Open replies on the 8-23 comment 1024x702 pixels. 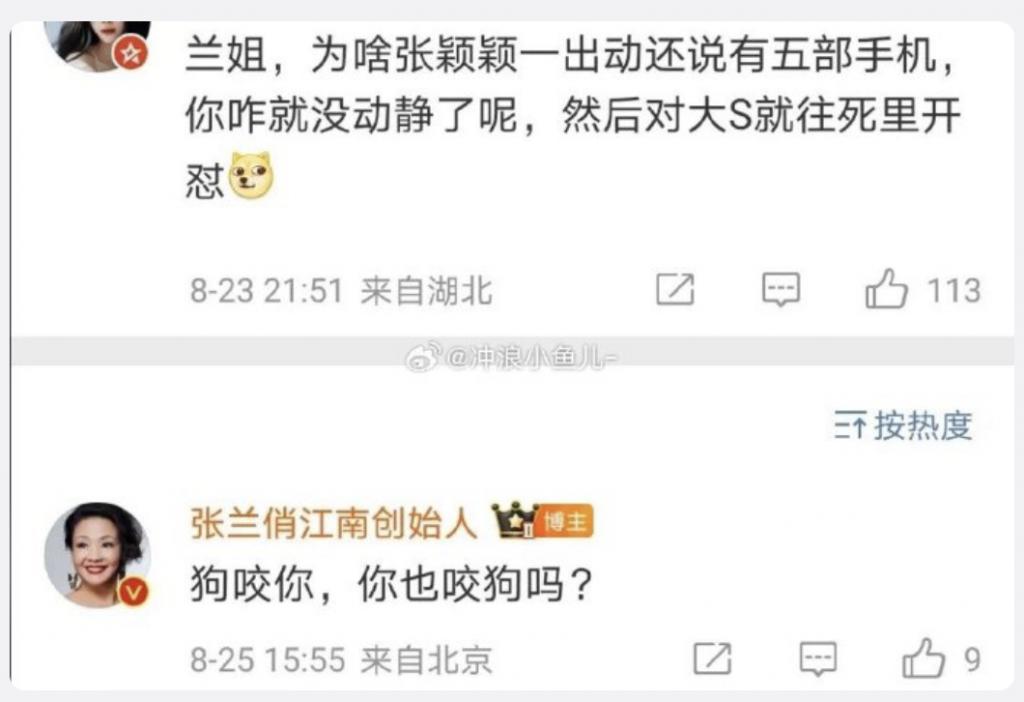click(781, 290)
